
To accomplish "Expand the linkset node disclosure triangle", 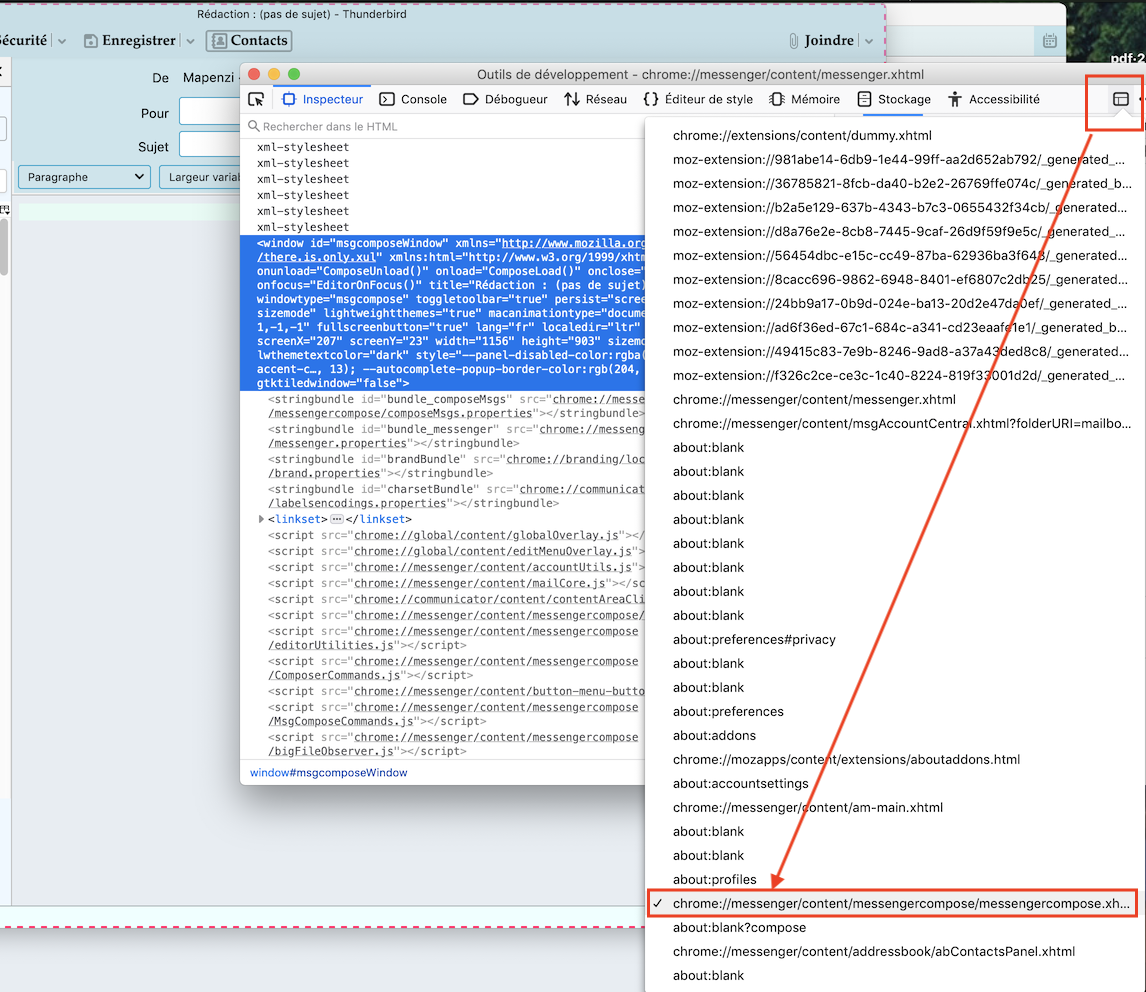I will coord(261,520).
